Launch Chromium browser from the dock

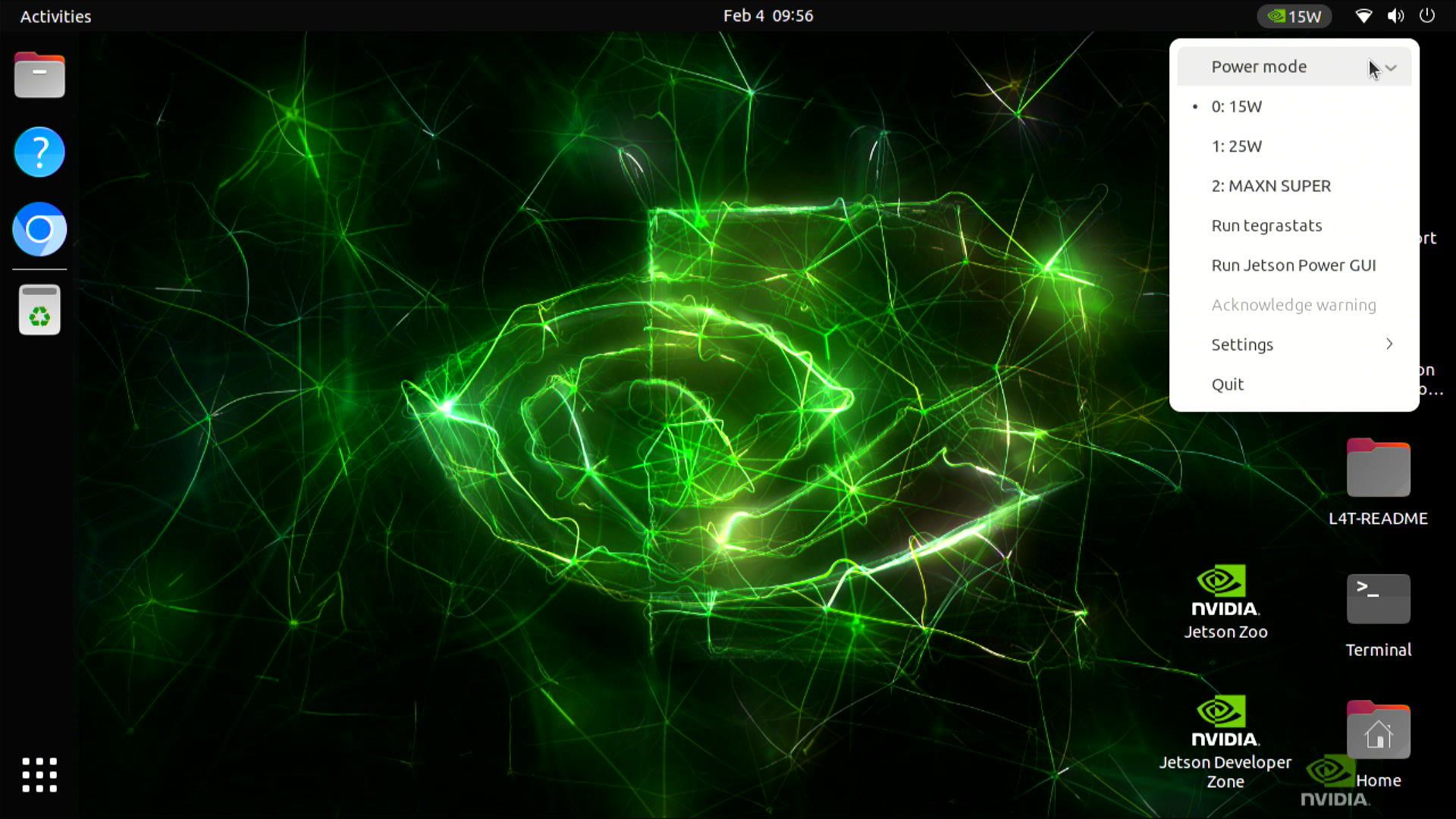39,229
